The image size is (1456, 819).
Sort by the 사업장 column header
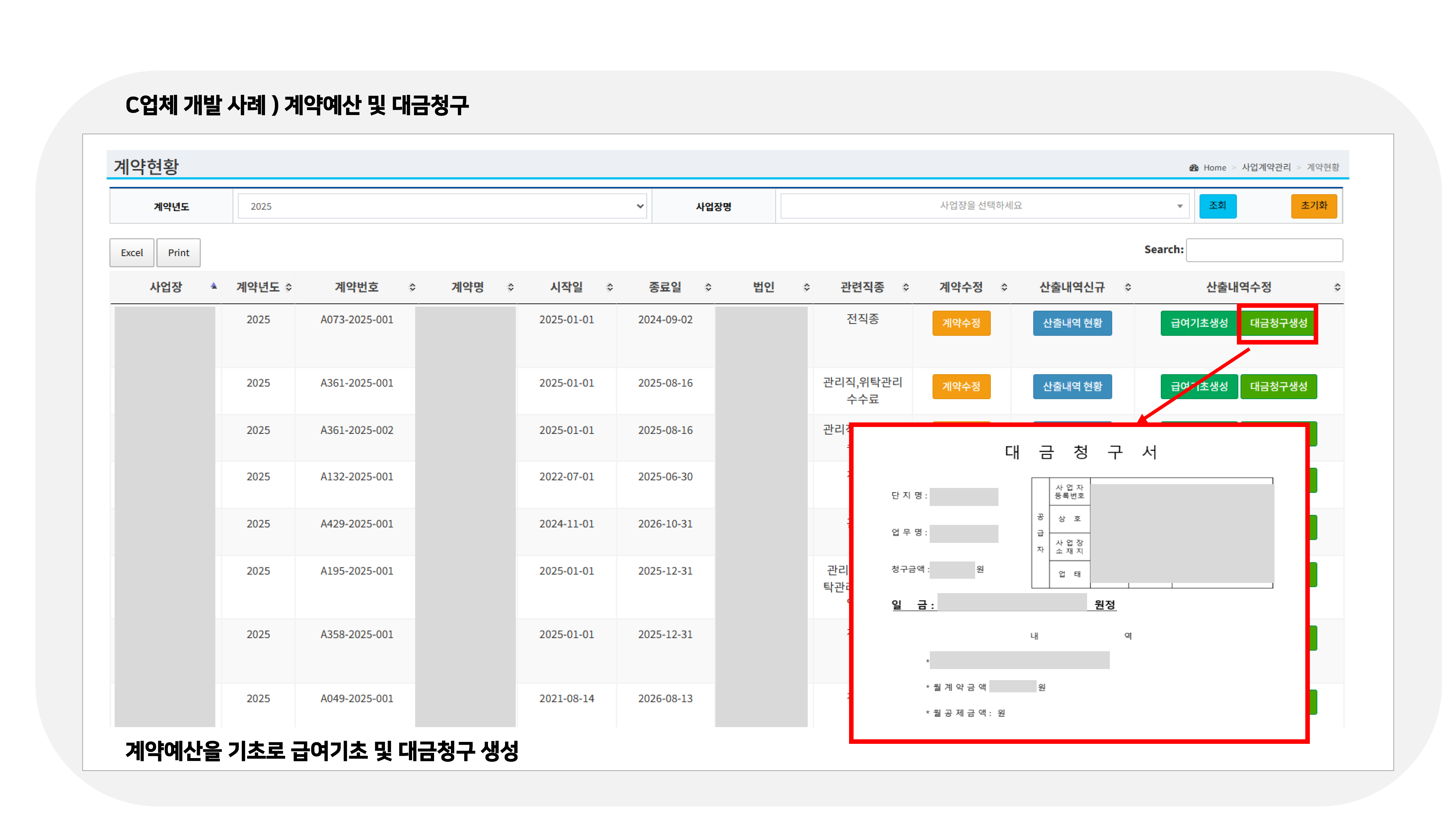[166, 287]
